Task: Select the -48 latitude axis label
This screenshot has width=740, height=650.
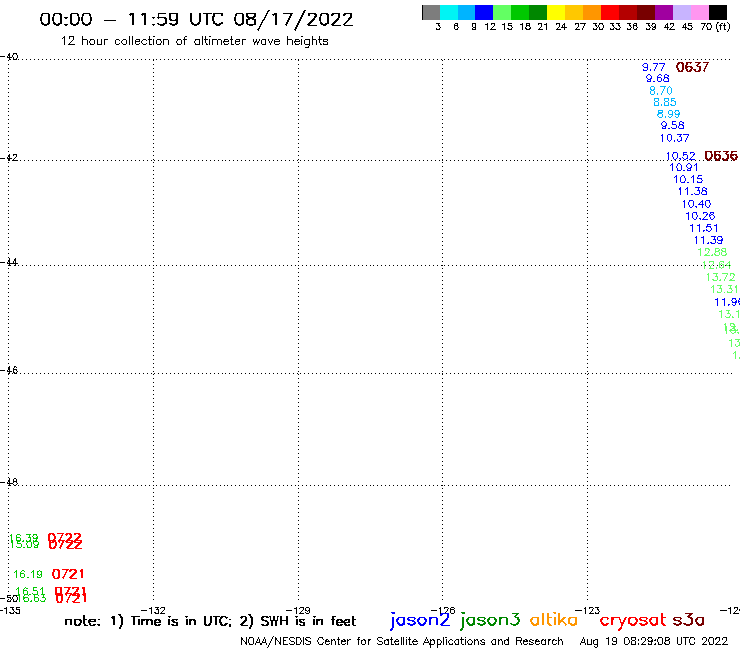Action: (9, 482)
